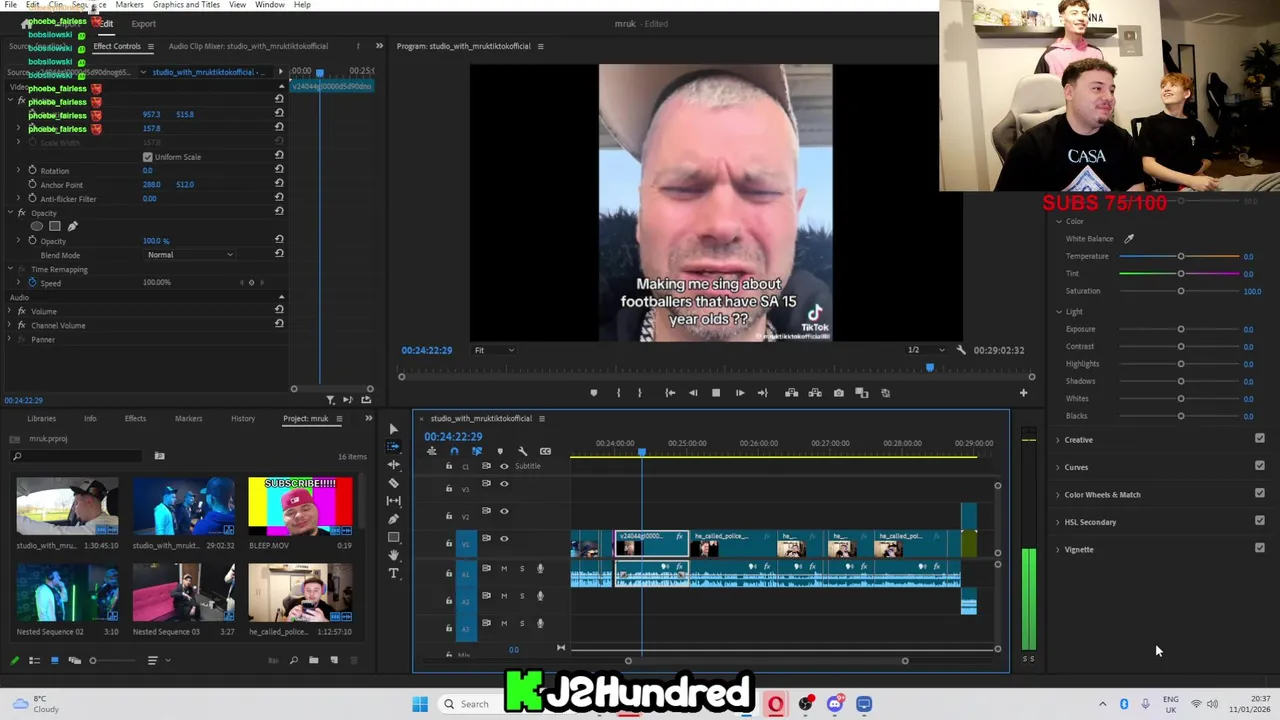Adjust Saturation slider handle
Viewport: 1280px width, 720px height.
1181,291
